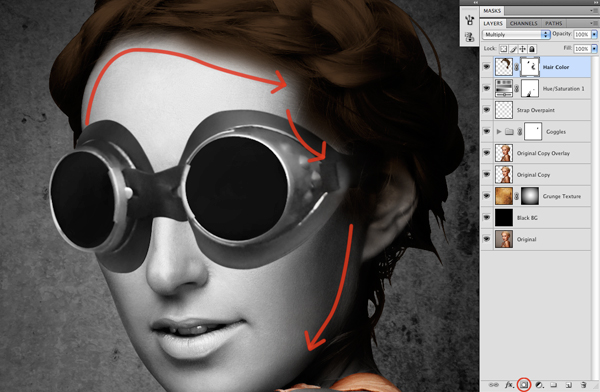
Task: Open the Brush presets dock icon
Action: point(469,19)
